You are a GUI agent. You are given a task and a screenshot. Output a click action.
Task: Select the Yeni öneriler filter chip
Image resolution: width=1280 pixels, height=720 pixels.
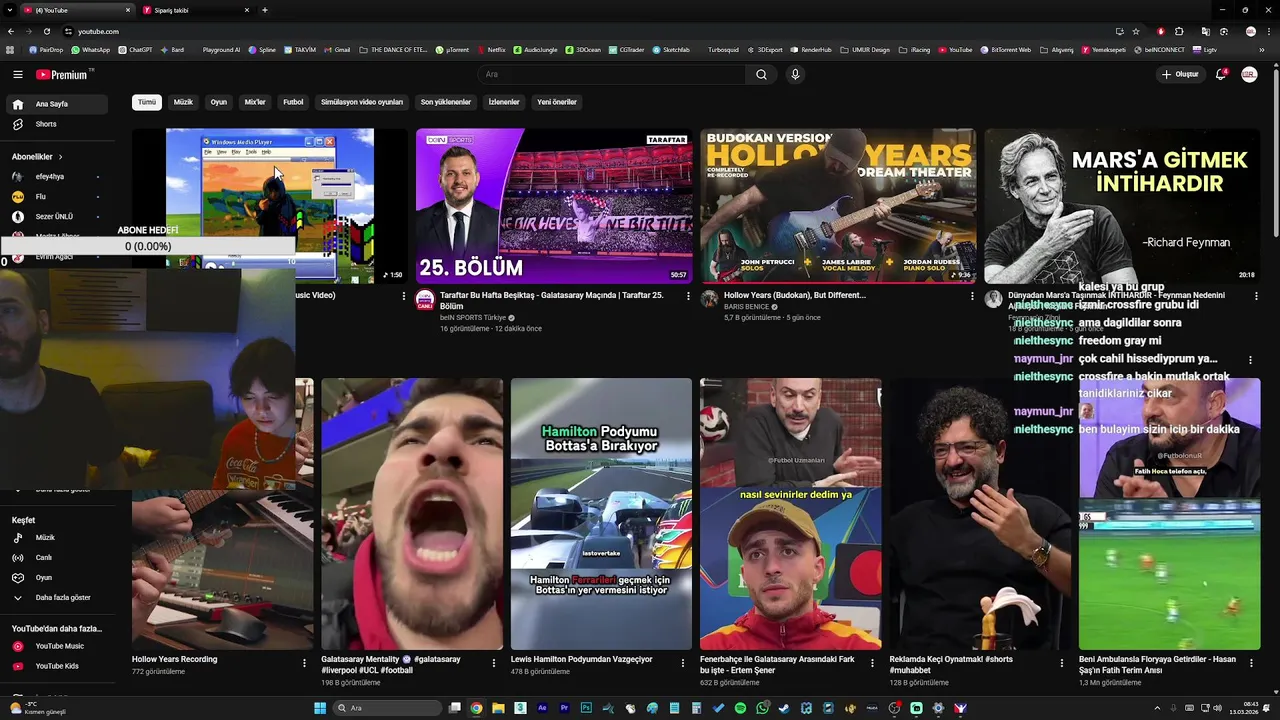coord(557,102)
